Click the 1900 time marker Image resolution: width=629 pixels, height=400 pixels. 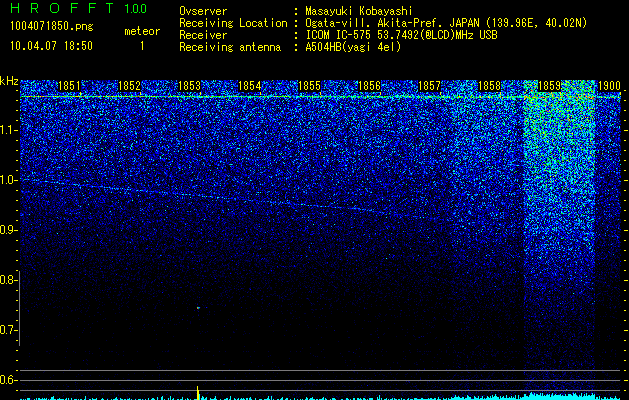[x=609, y=86]
